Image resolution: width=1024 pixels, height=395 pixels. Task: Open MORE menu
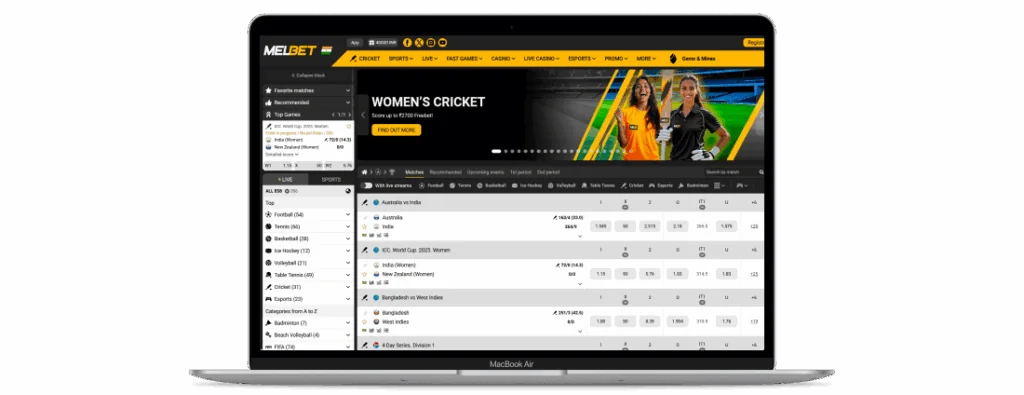pos(646,59)
